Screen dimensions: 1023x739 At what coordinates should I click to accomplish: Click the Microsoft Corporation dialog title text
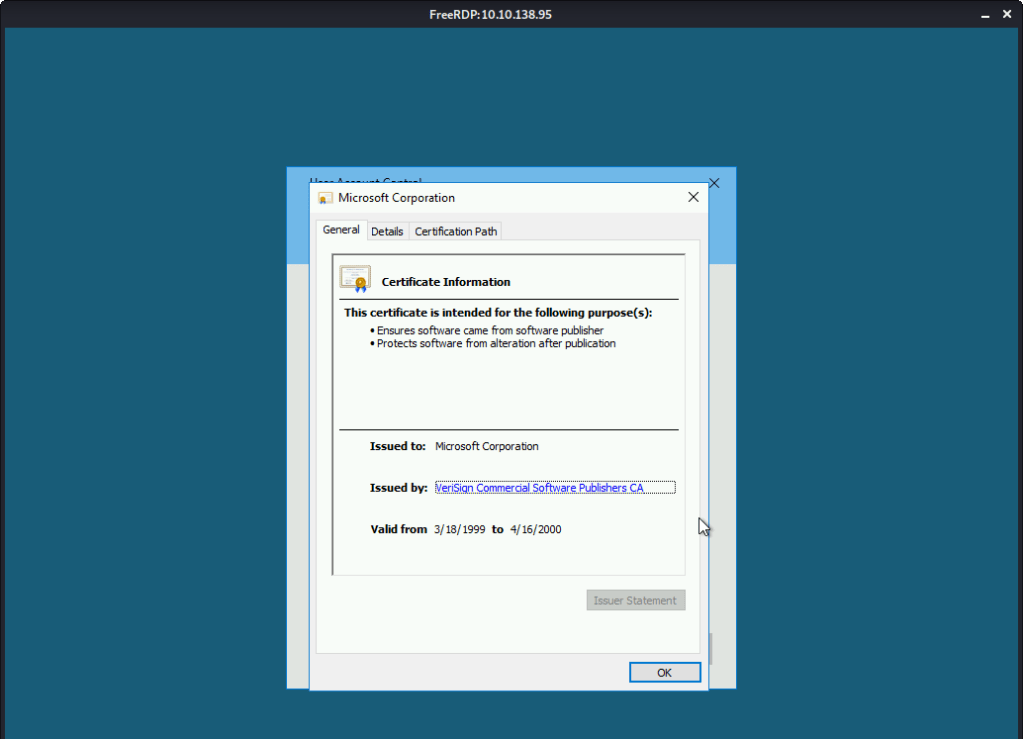click(396, 198)
